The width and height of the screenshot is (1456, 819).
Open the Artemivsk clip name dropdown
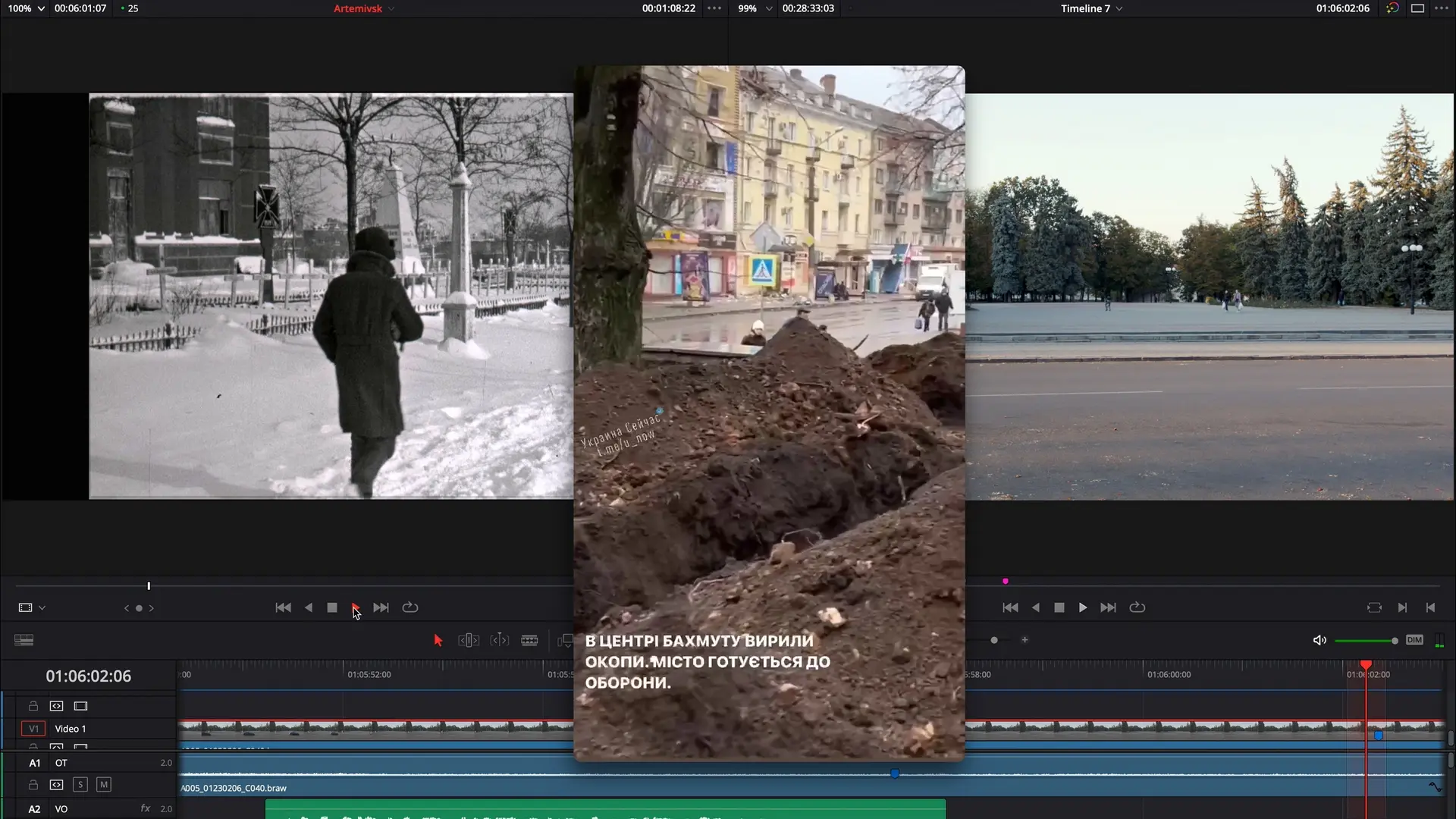(364, 8)
